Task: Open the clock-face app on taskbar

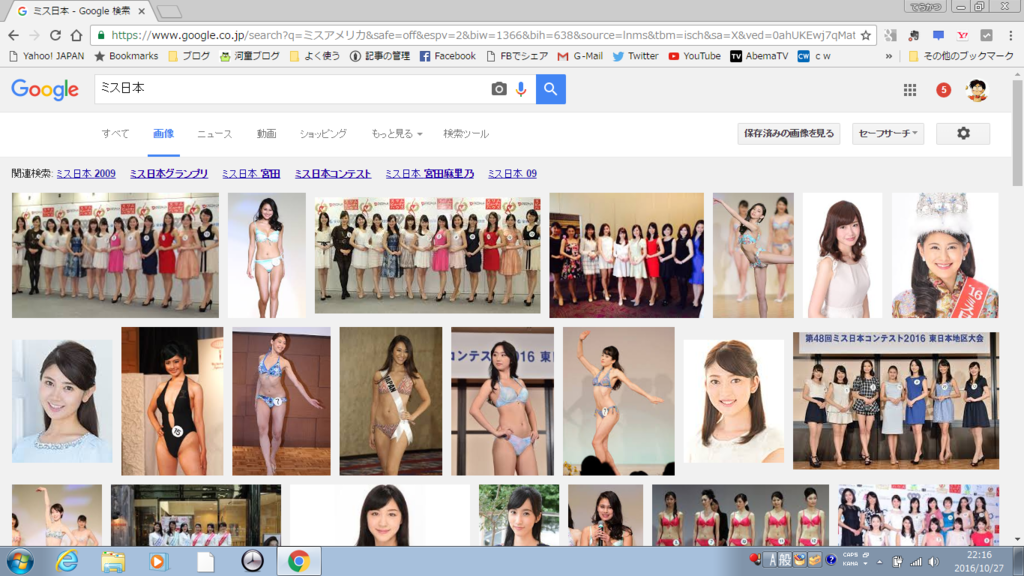Action: [x=252, y=562]
